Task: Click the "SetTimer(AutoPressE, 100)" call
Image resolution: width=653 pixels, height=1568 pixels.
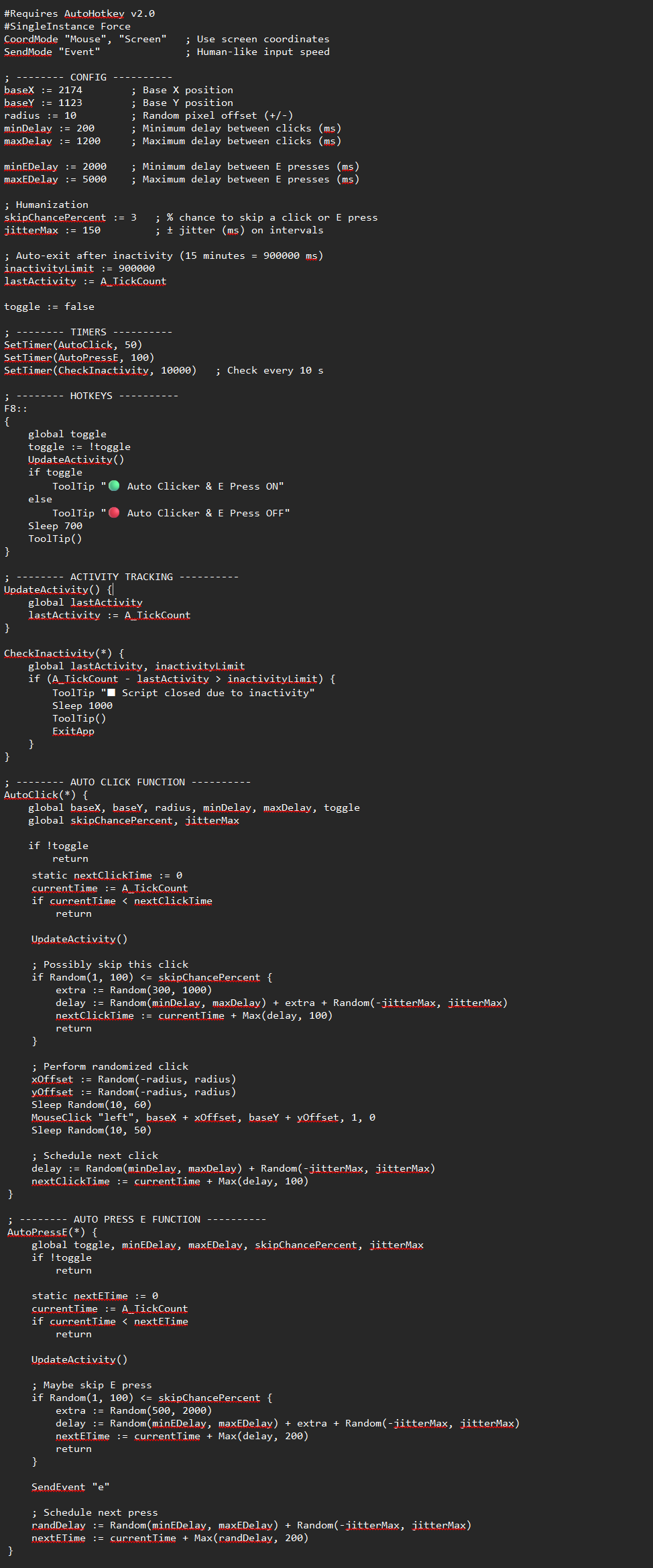Action: coord(79,357)
